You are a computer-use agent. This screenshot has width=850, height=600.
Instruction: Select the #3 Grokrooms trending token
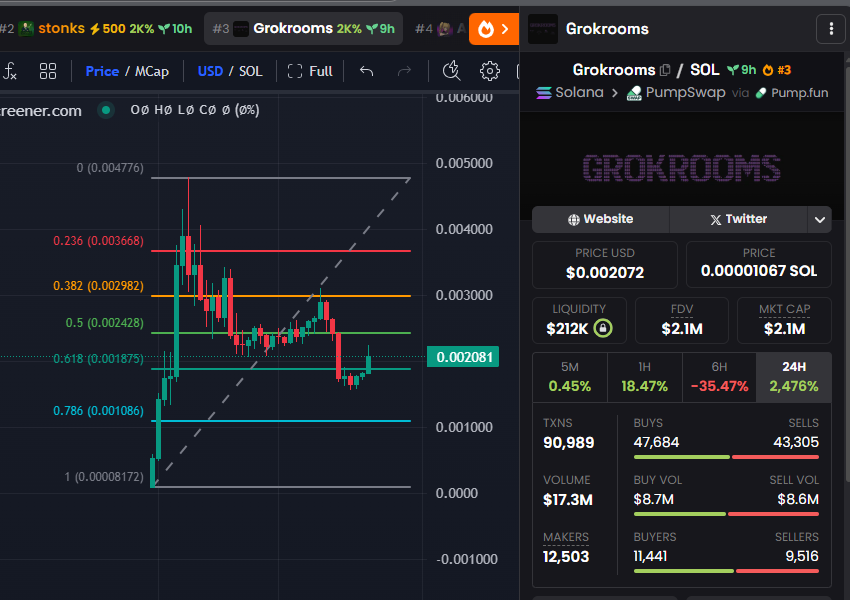pos(304,29)
